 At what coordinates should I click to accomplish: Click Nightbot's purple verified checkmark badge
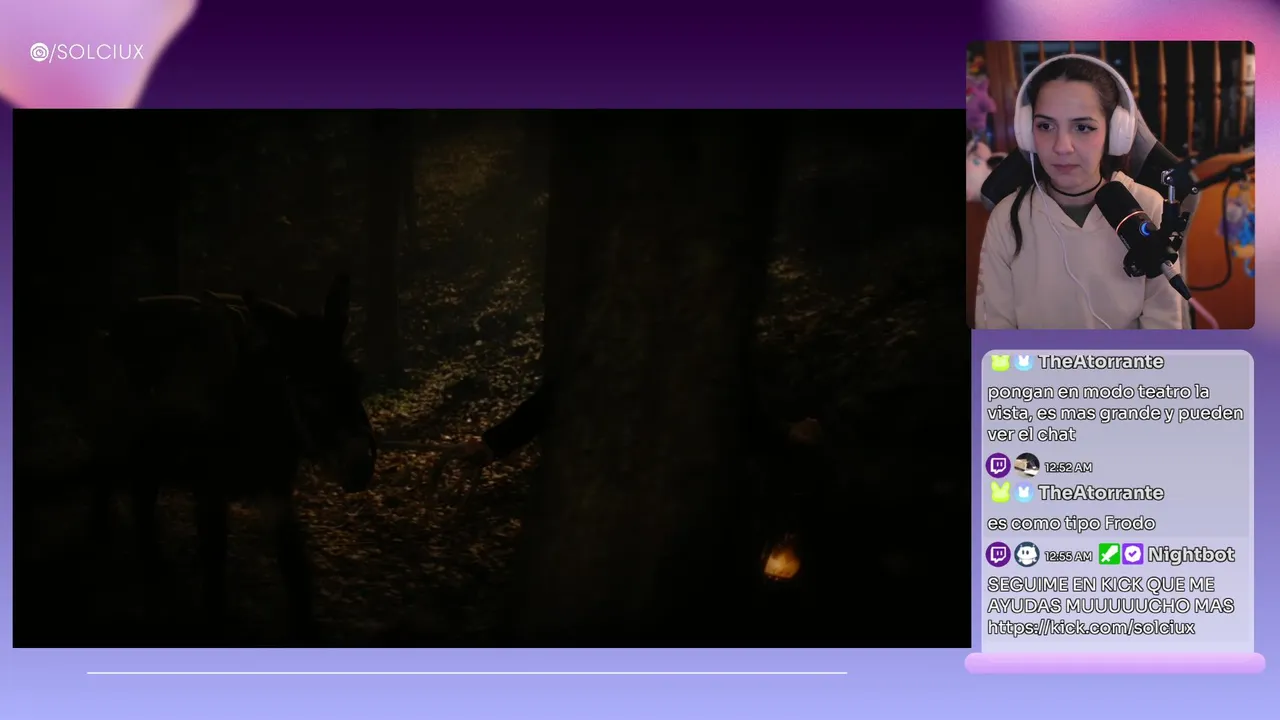coord(1133,554)
